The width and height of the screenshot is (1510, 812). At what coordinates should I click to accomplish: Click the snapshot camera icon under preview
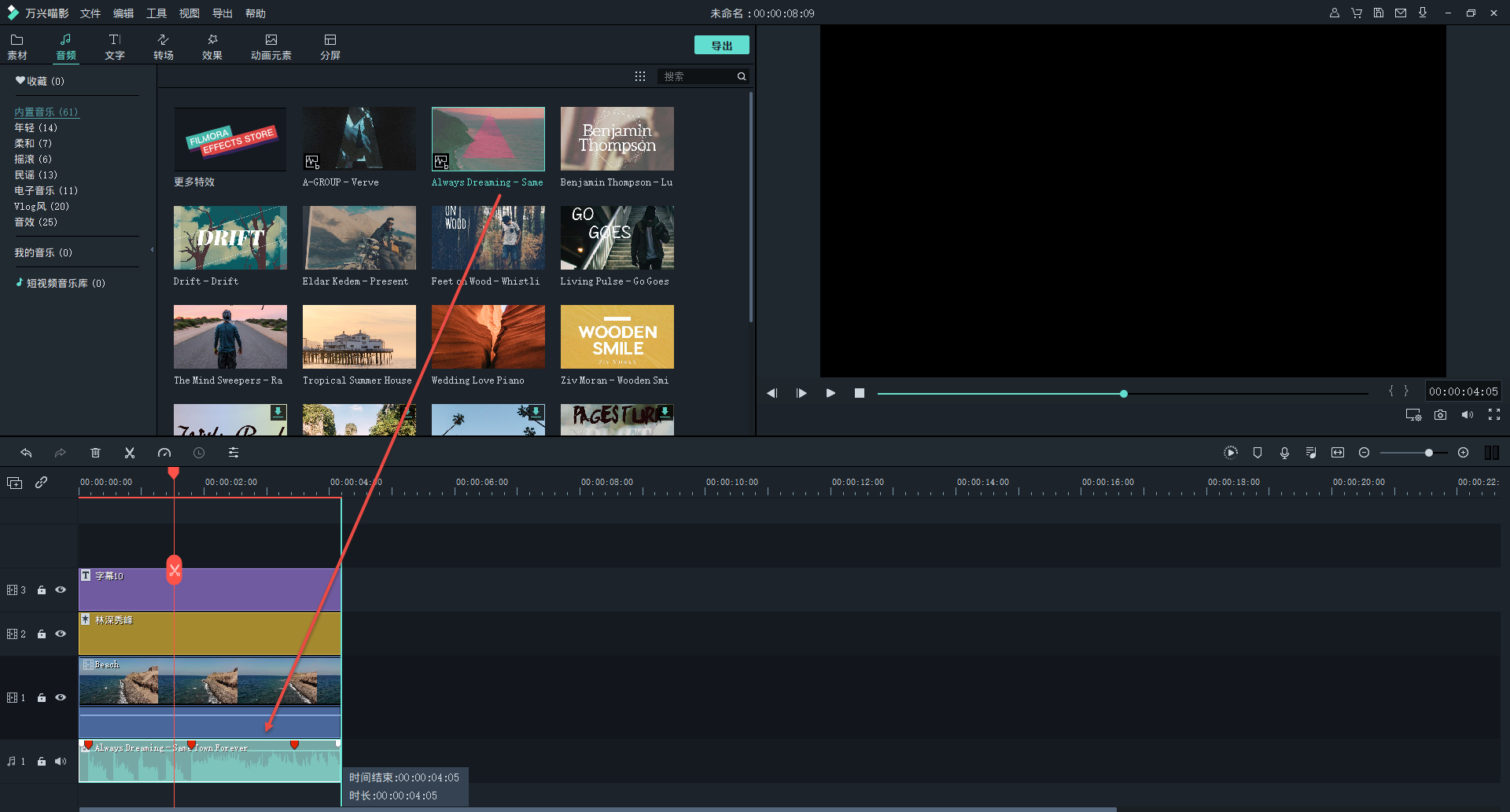1440,415
